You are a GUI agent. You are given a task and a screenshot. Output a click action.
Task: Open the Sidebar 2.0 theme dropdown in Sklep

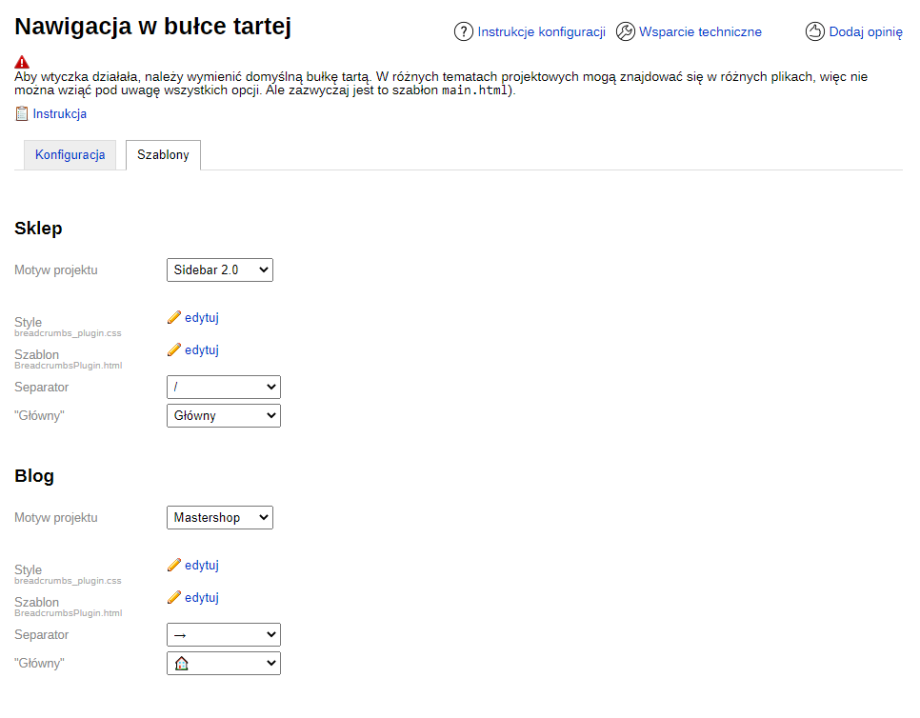tap(219, 269)
